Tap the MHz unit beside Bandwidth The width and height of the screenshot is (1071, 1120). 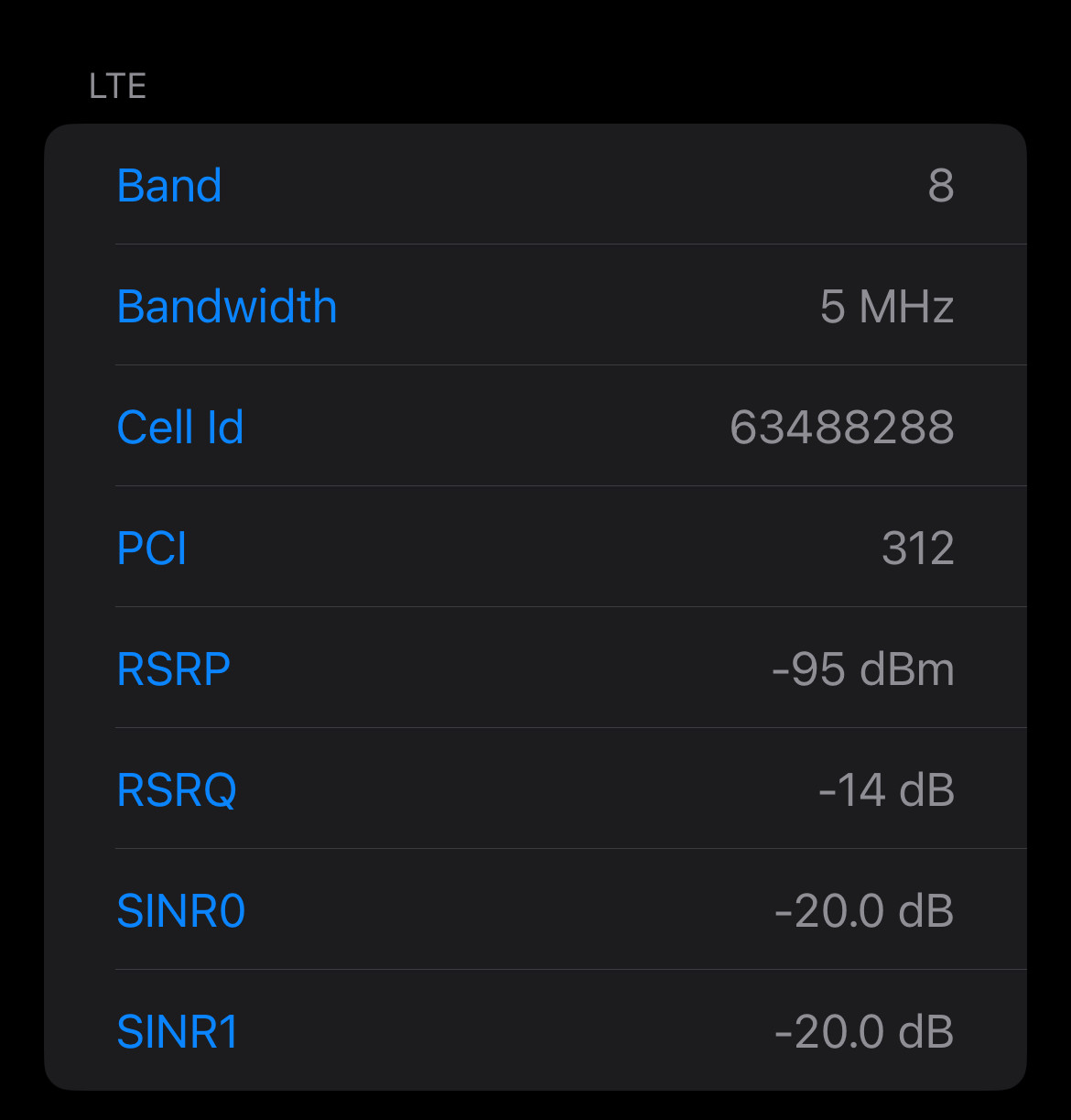[x=907, y=307]
